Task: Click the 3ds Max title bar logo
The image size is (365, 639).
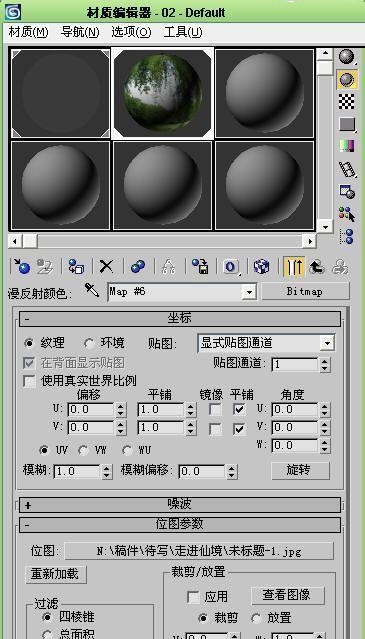Action: pos(13,12)
